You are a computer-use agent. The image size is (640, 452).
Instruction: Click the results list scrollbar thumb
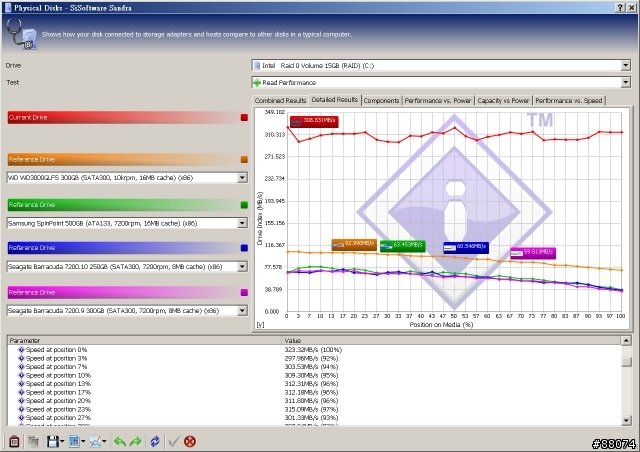tap(626, 362)
